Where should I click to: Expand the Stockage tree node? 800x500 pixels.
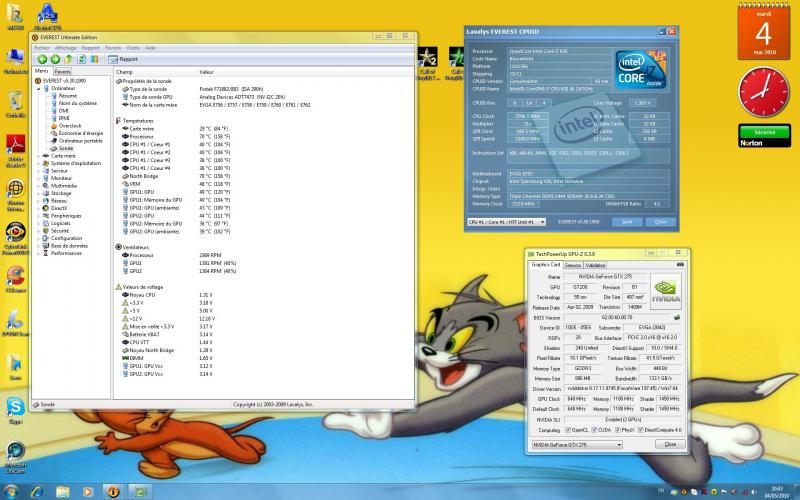[x=38, y=193]
